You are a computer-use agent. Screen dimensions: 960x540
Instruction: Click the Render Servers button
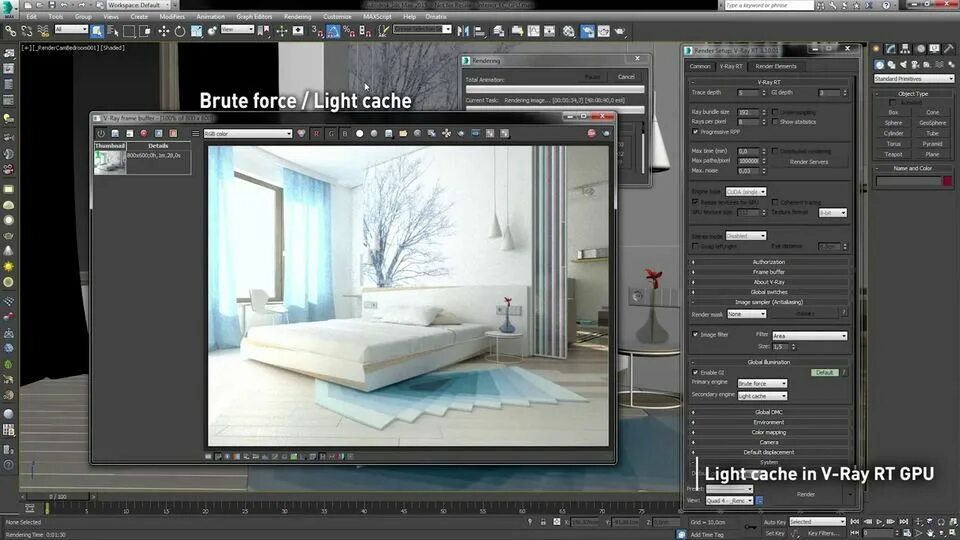[809, 162]
